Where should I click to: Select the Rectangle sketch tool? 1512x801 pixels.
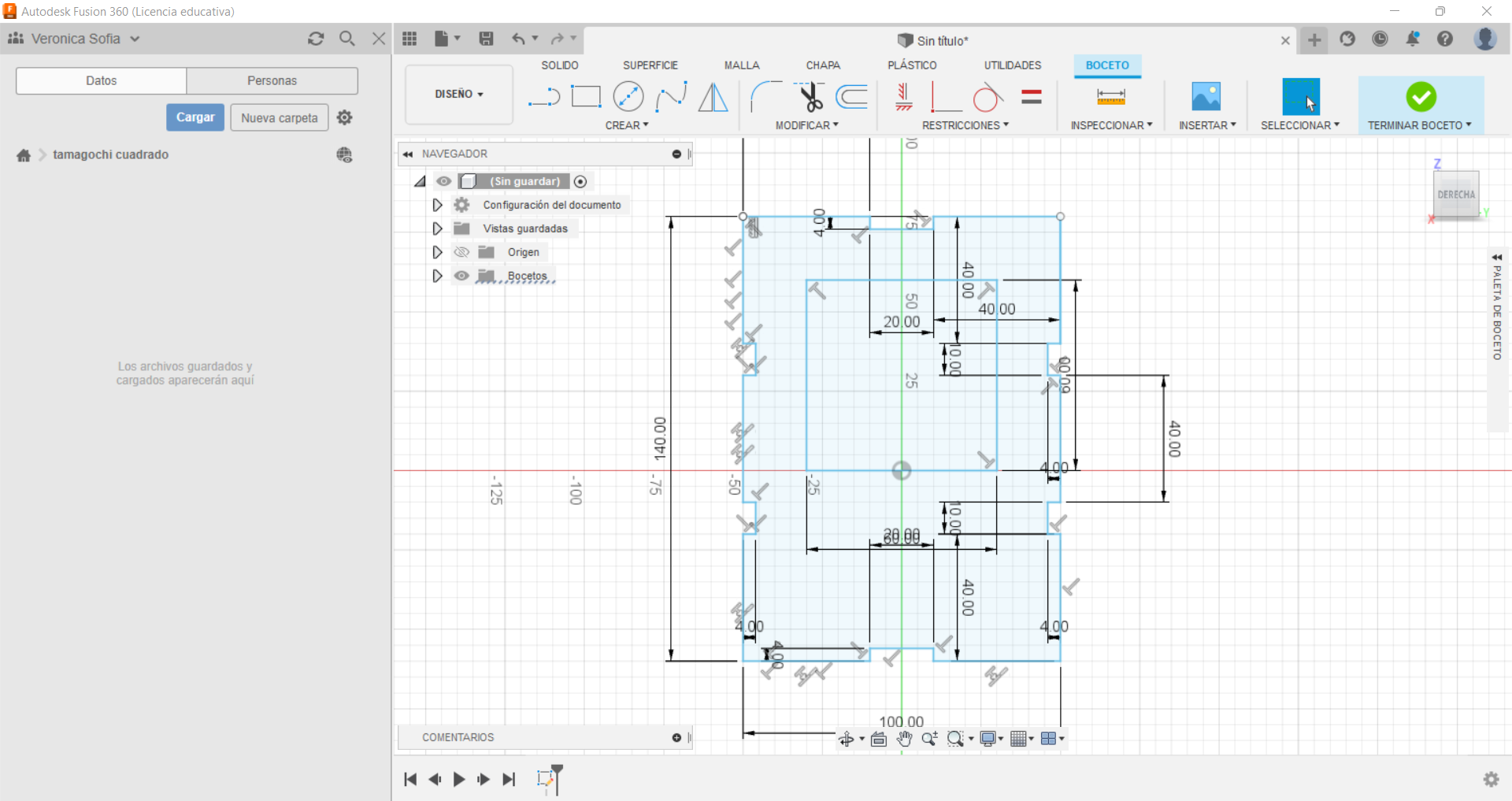pos(585,97)
